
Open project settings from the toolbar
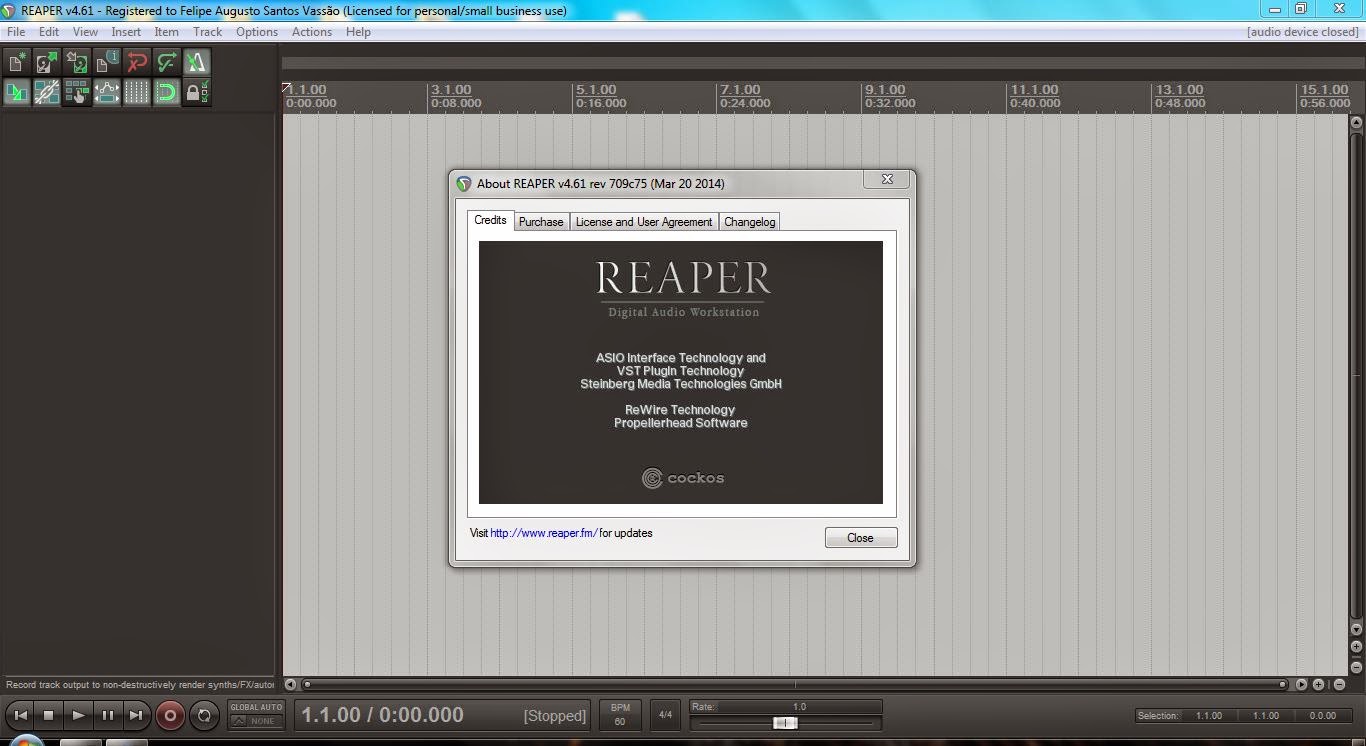pos(107,62)
